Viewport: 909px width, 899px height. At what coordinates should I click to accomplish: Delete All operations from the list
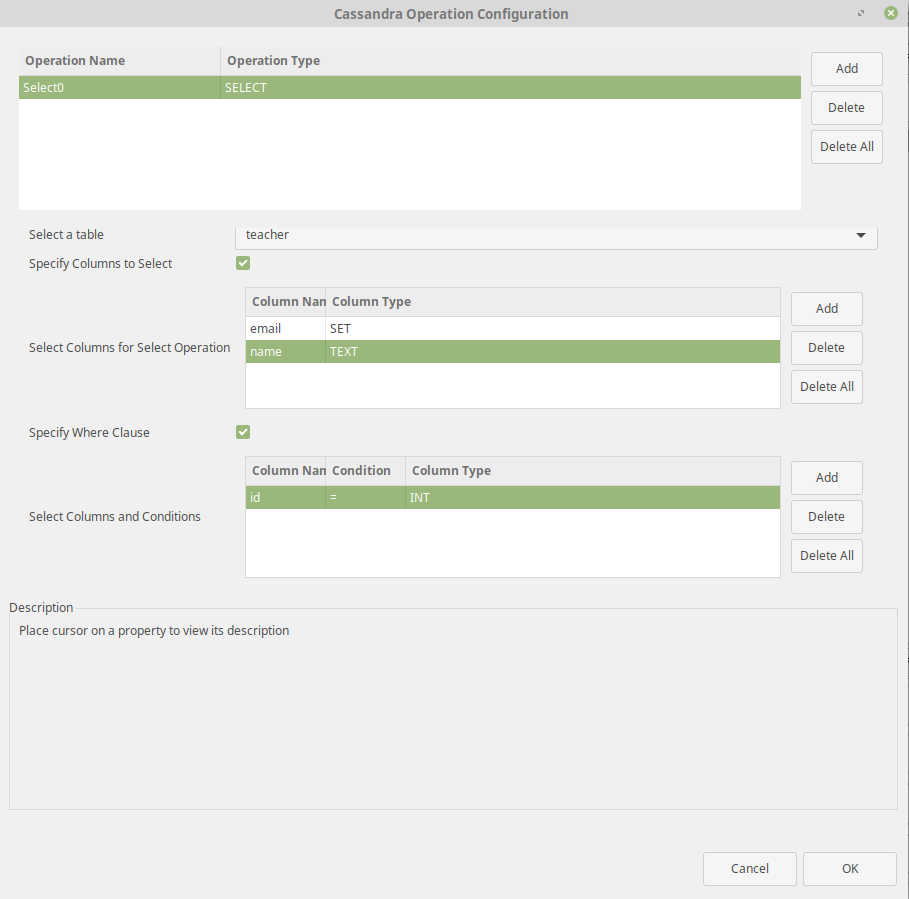point(846,147)
